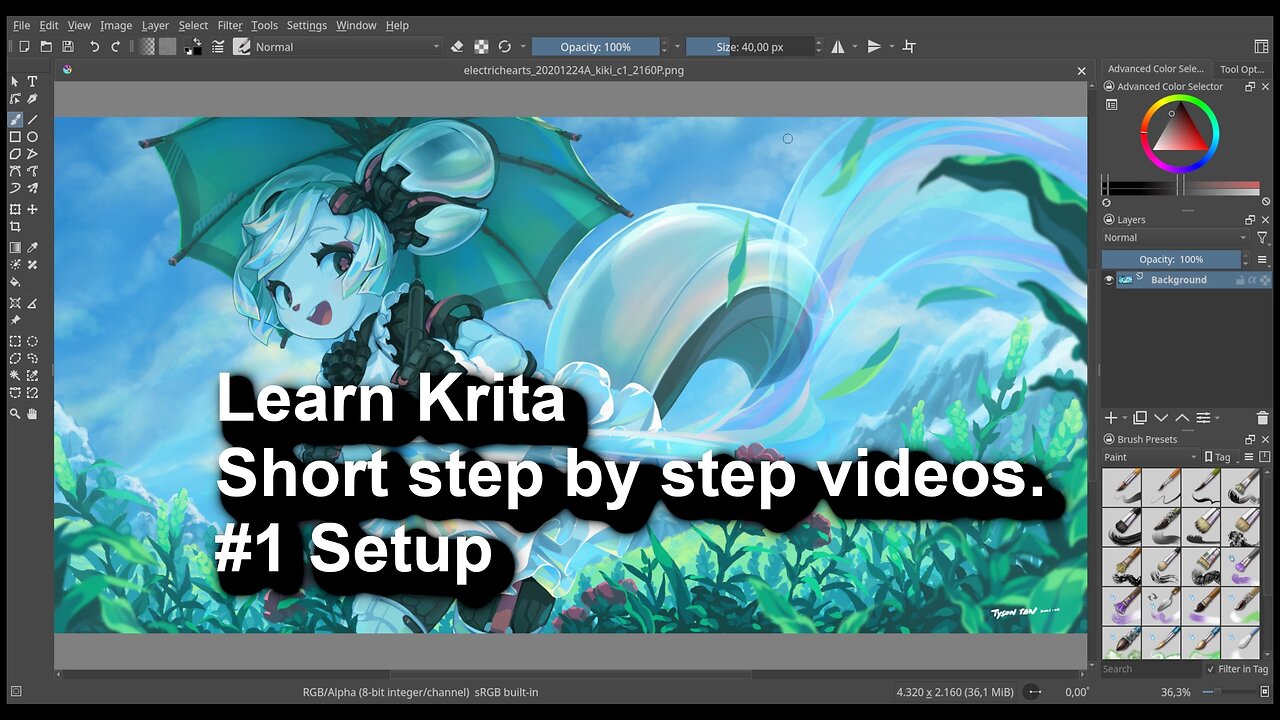Move layer up arrow in Layers
The height and width of the screenshot is (720, 1280).
(x=1182, y=417)
